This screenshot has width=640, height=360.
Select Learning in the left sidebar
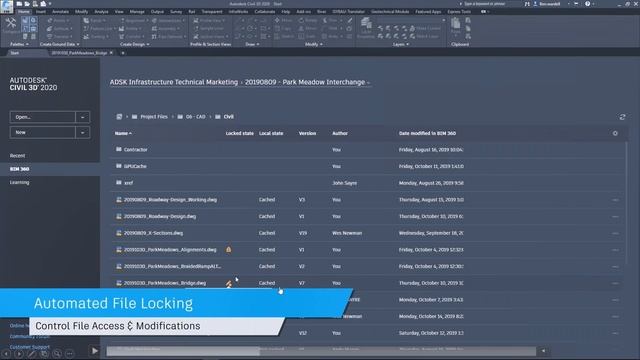point(20,182)
